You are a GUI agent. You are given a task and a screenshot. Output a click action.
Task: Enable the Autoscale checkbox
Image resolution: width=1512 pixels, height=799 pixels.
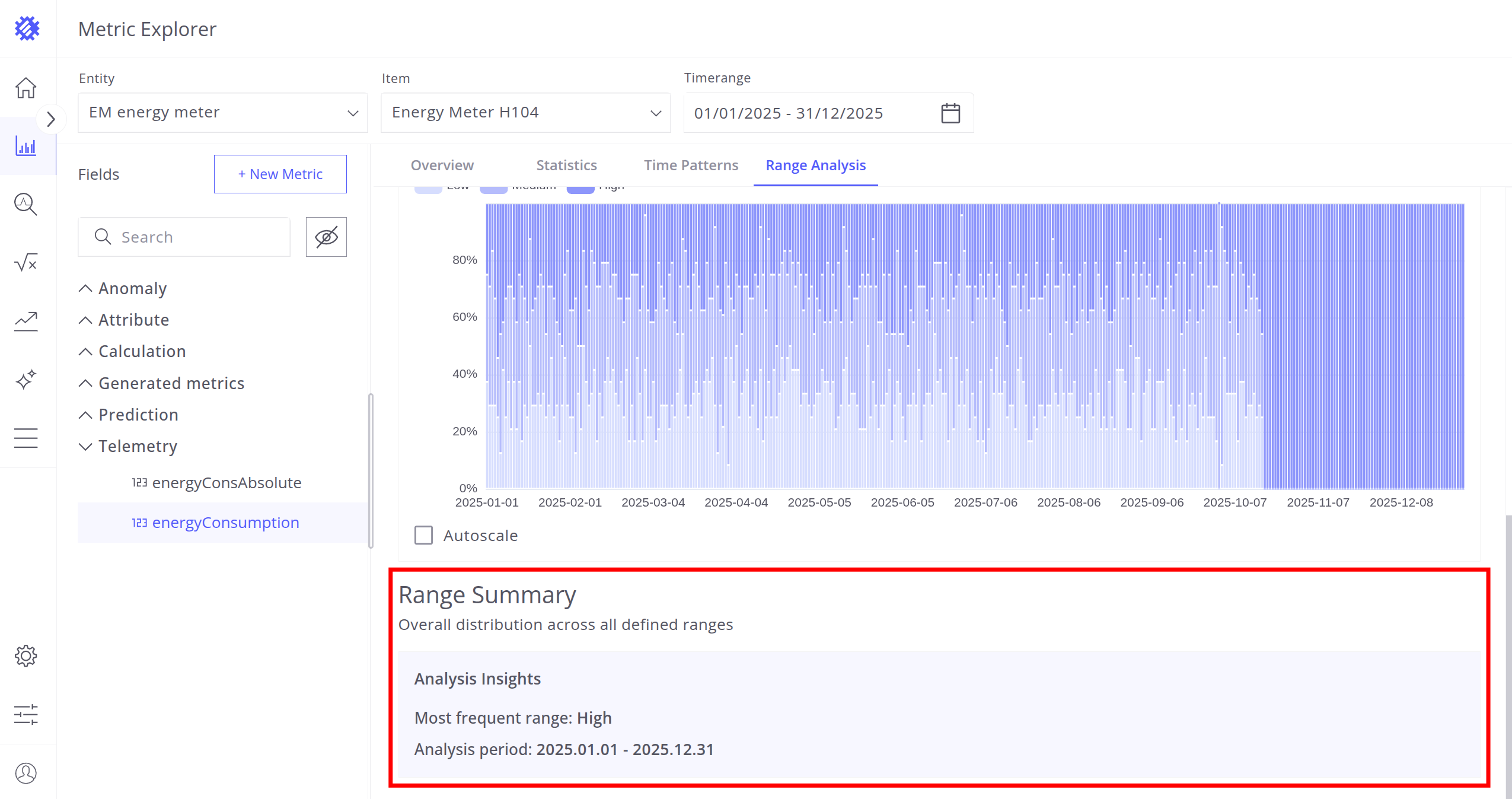pos(423,535)
